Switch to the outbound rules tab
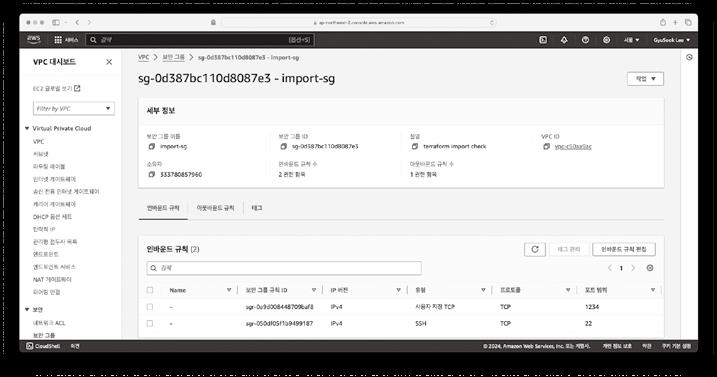The width and height of the screenshot is (717, 377). [215, 208]
